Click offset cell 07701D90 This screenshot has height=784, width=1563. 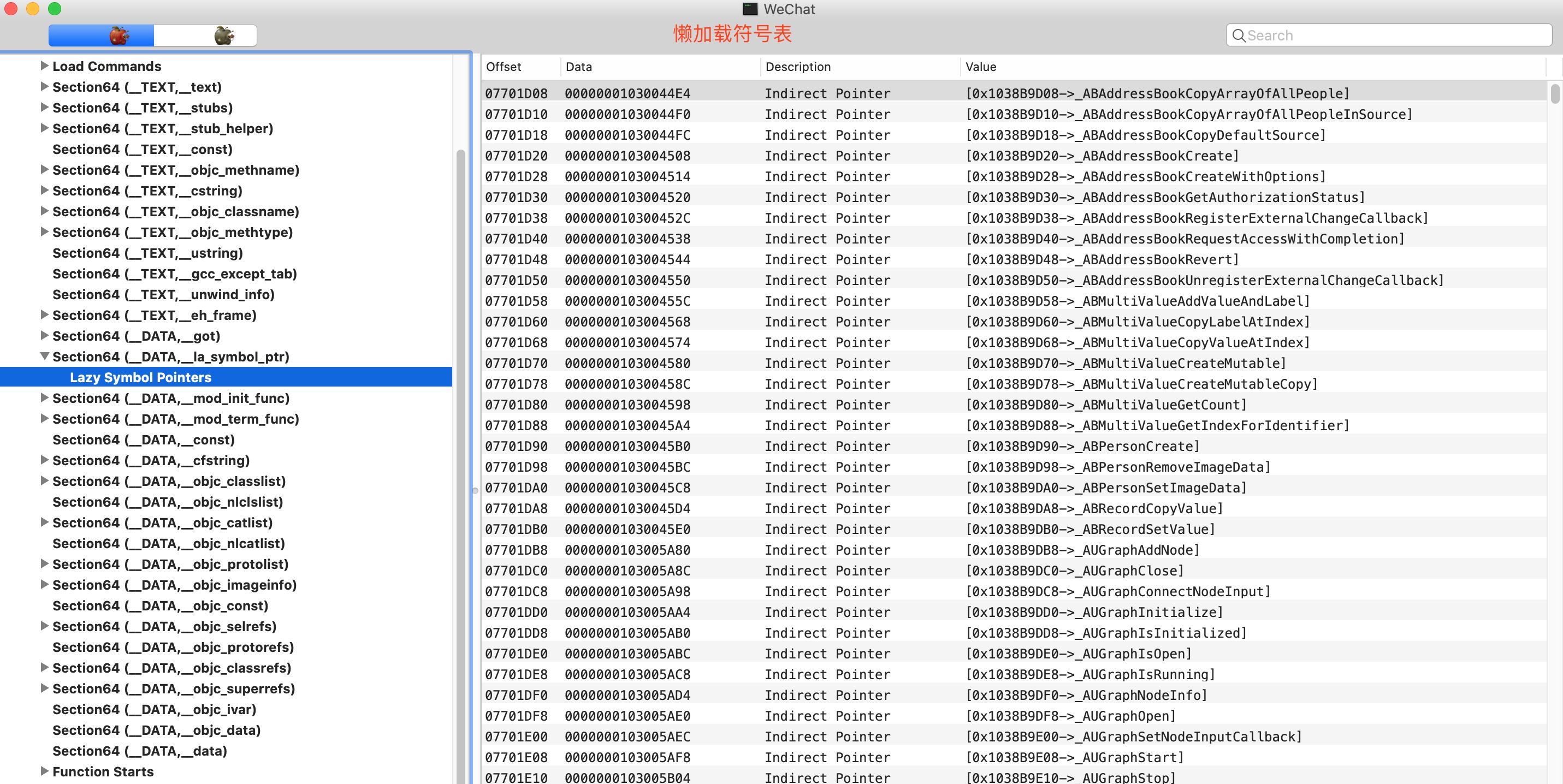[516, 446]
